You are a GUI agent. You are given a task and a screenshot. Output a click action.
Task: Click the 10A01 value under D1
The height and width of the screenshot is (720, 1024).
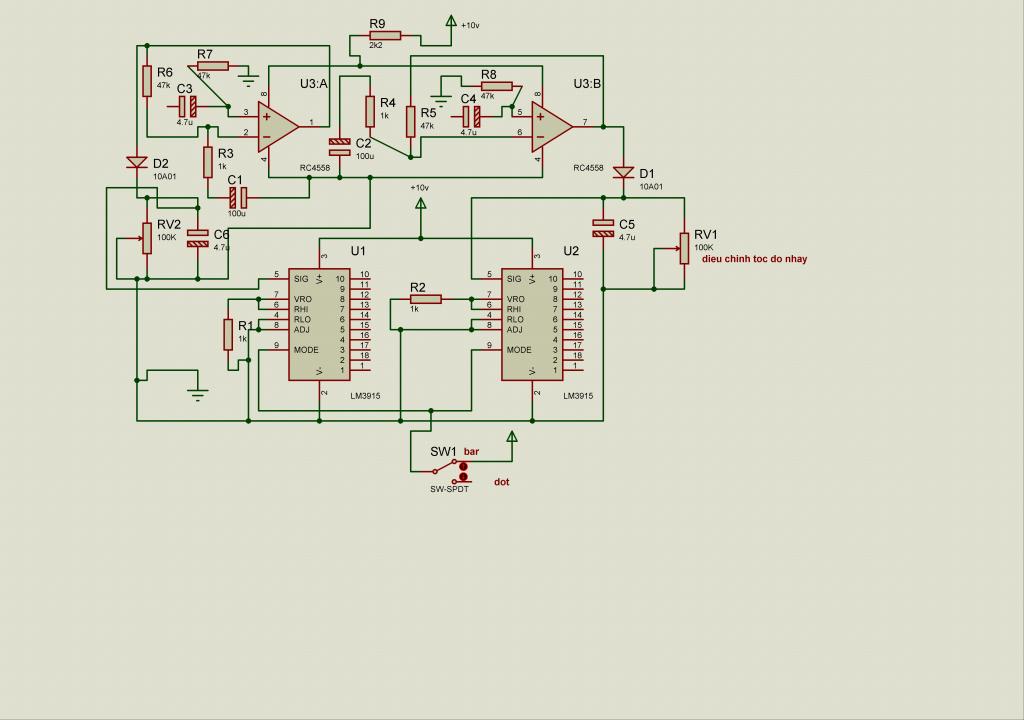[651, 187]
